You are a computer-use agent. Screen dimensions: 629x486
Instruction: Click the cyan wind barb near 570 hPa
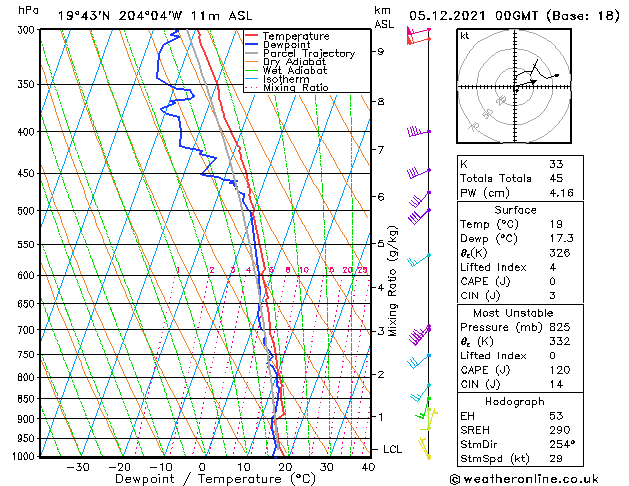[x=419, y=260]
